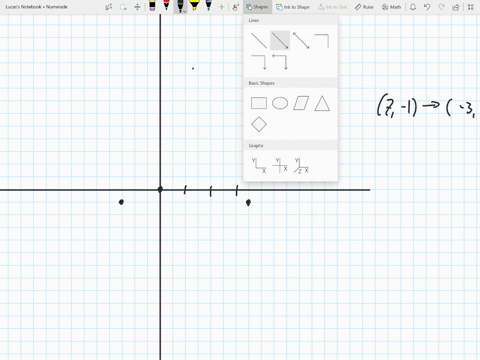Choose the Insert Space tool
The height and width of the screenshot is (360, 480).
pos(137,7)
